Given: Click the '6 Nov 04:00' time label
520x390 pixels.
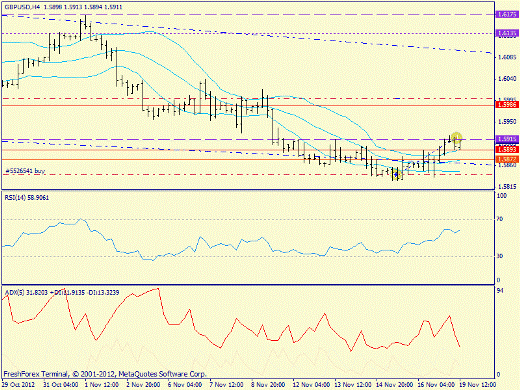Looking at the screenshot, I should click(x=185, y=385).
